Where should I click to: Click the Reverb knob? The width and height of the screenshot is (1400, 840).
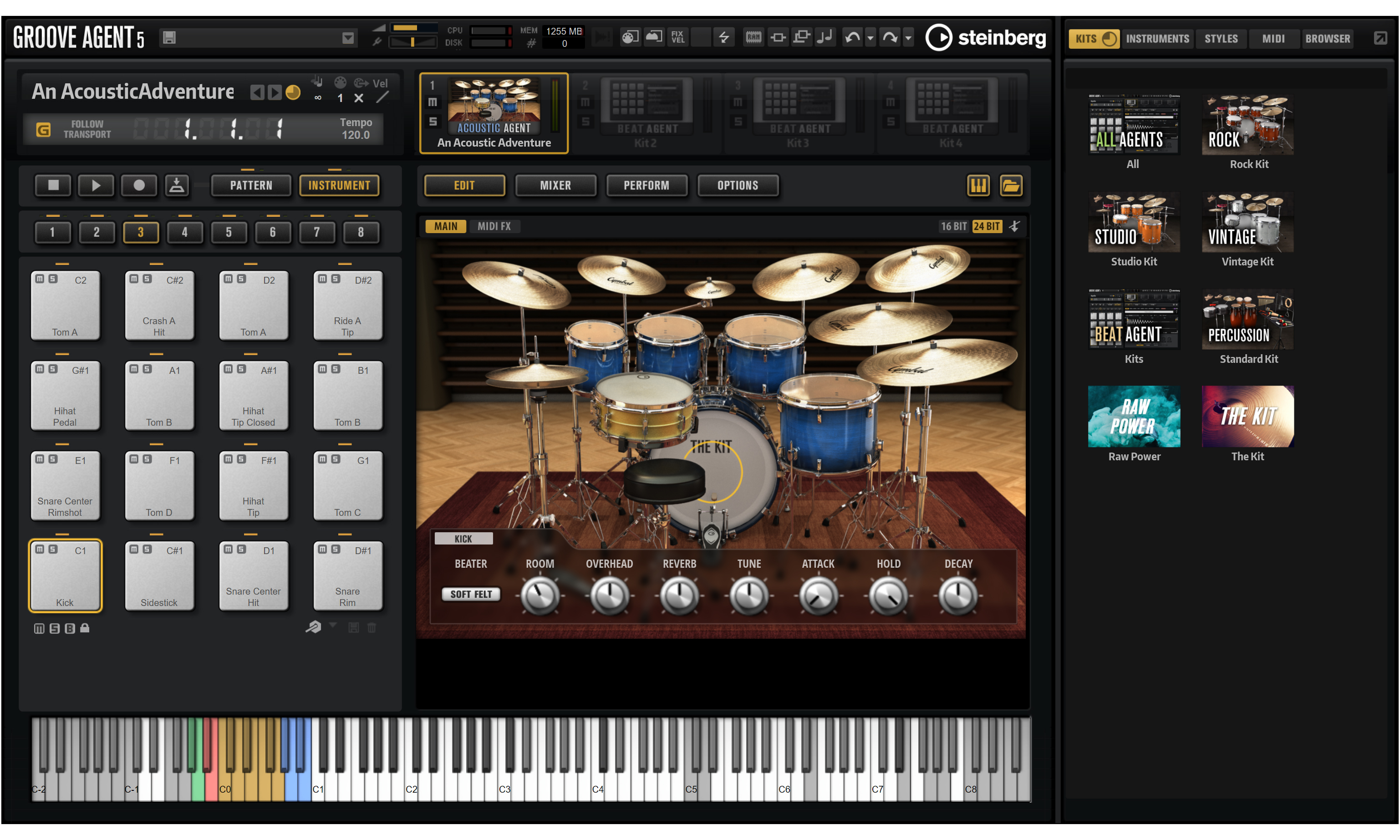coord(679,596)
